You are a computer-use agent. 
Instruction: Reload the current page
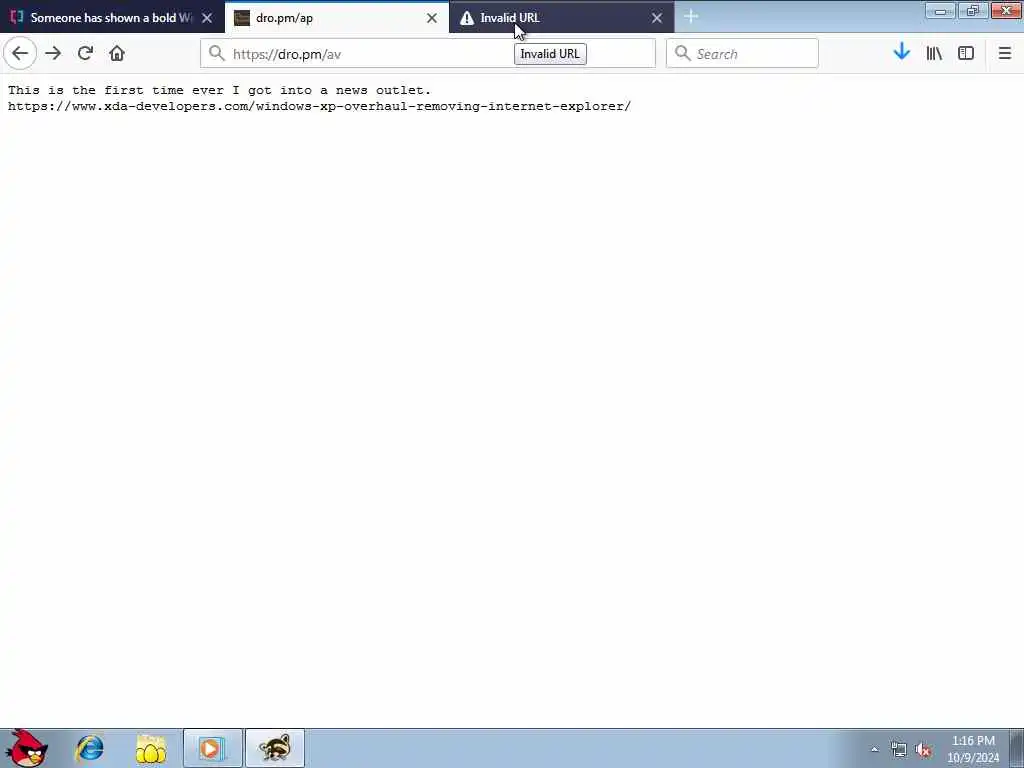tap(85, 54)
